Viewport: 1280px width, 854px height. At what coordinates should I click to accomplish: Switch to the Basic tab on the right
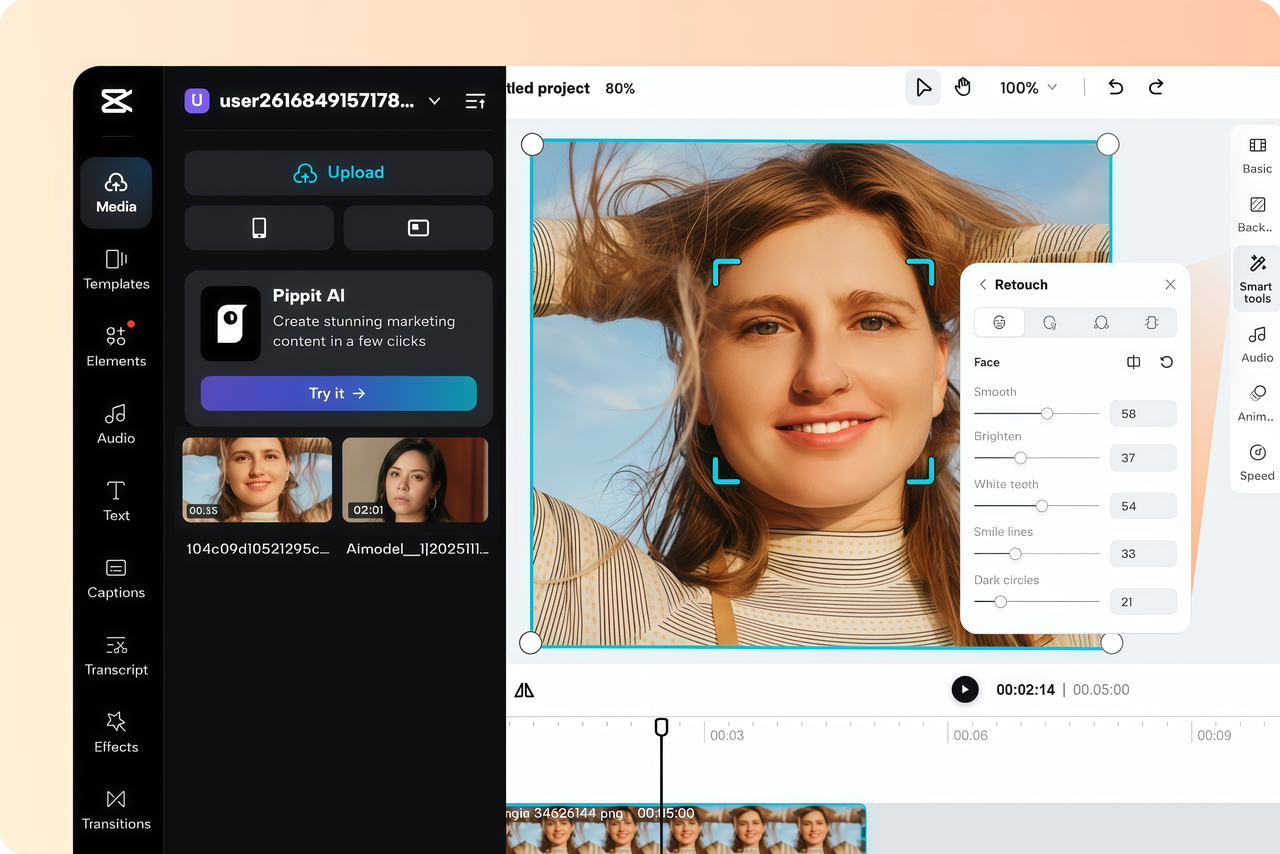point(1255,155)
